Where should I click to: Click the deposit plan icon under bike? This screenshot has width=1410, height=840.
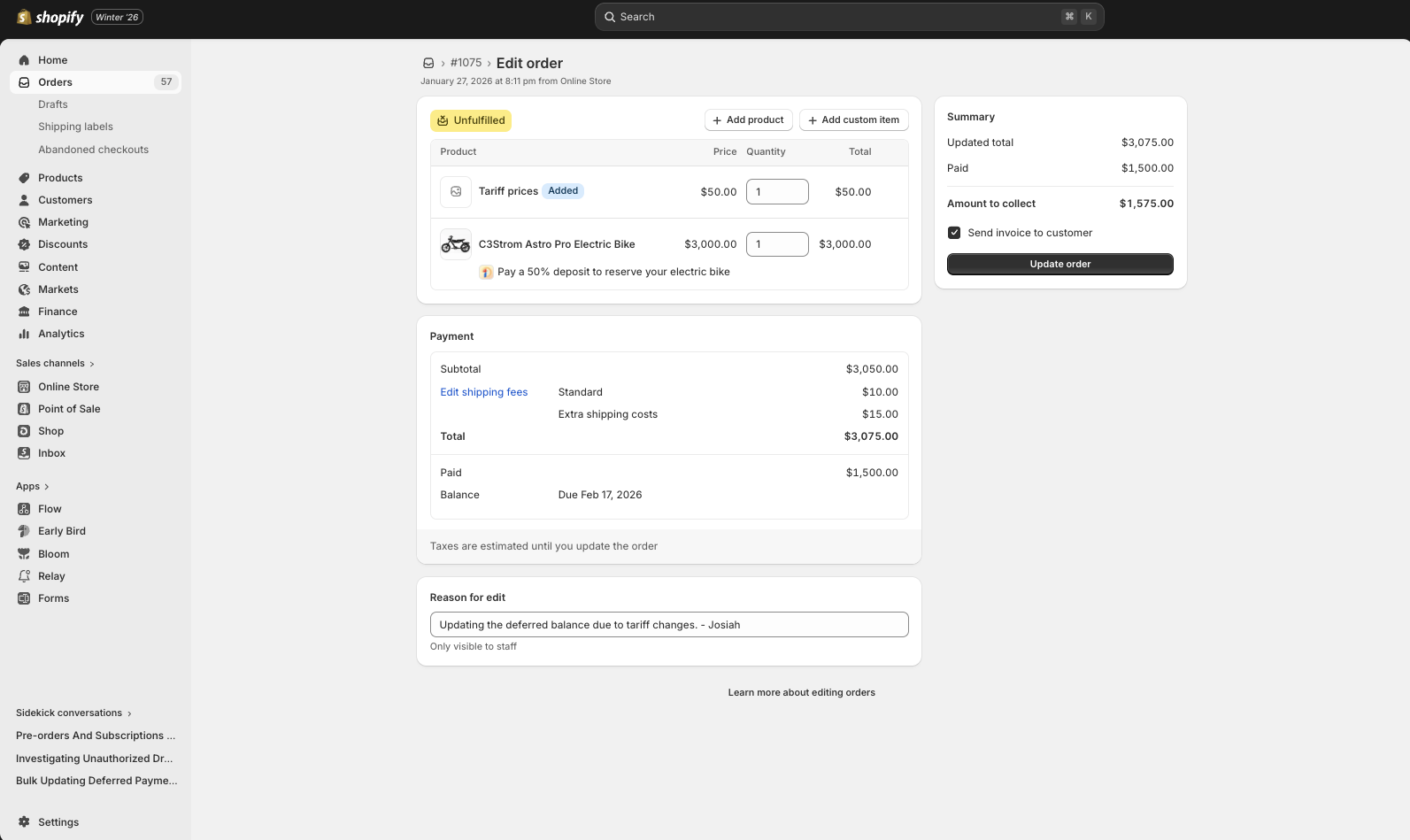486,272
